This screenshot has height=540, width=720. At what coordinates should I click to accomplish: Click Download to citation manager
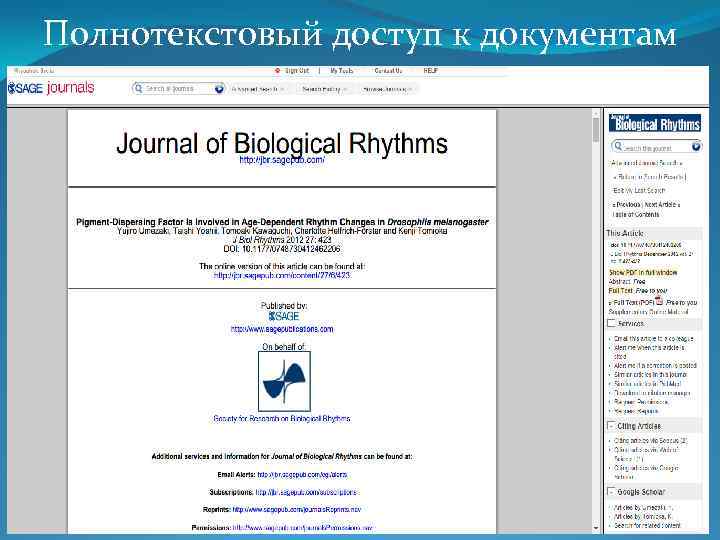pos(652,393)
